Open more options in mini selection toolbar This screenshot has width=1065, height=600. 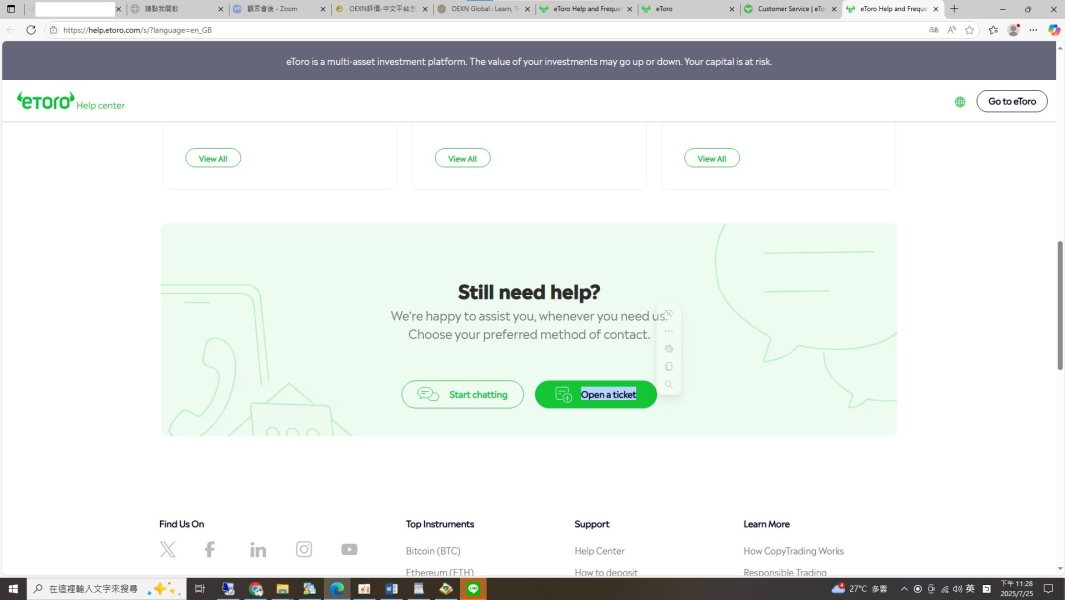pos(668,331)
